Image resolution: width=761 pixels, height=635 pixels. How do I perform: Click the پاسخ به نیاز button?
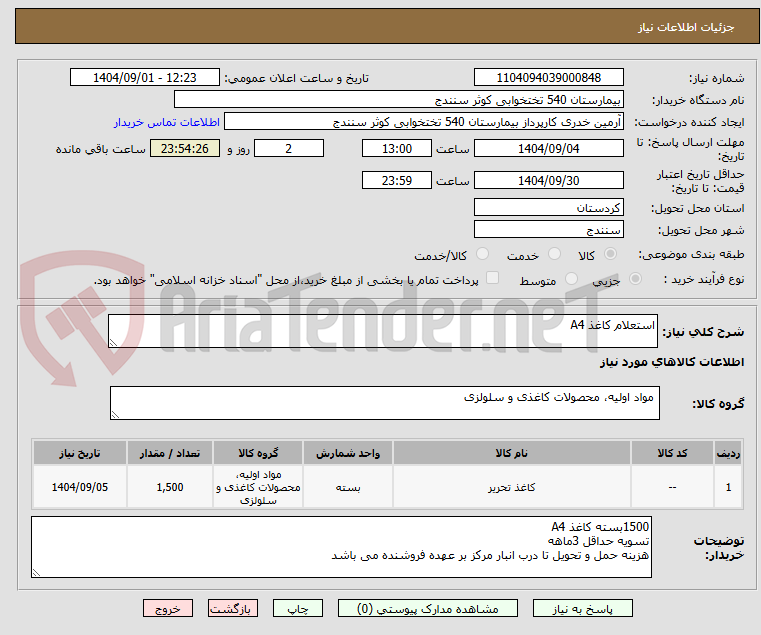click(x=583, y=608)
